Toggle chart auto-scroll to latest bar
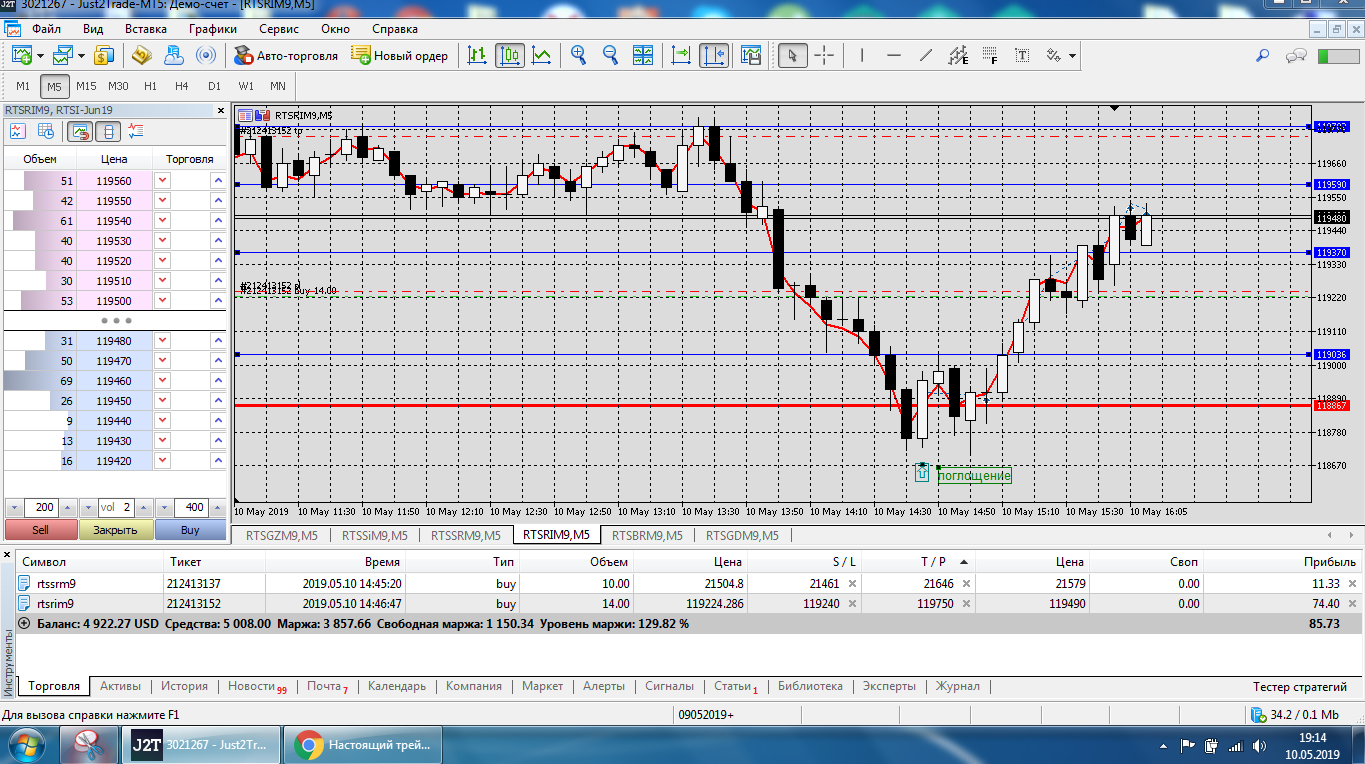Image resolution: width=1365 pixels, height=764 pixels. click(x=681, y=56)
